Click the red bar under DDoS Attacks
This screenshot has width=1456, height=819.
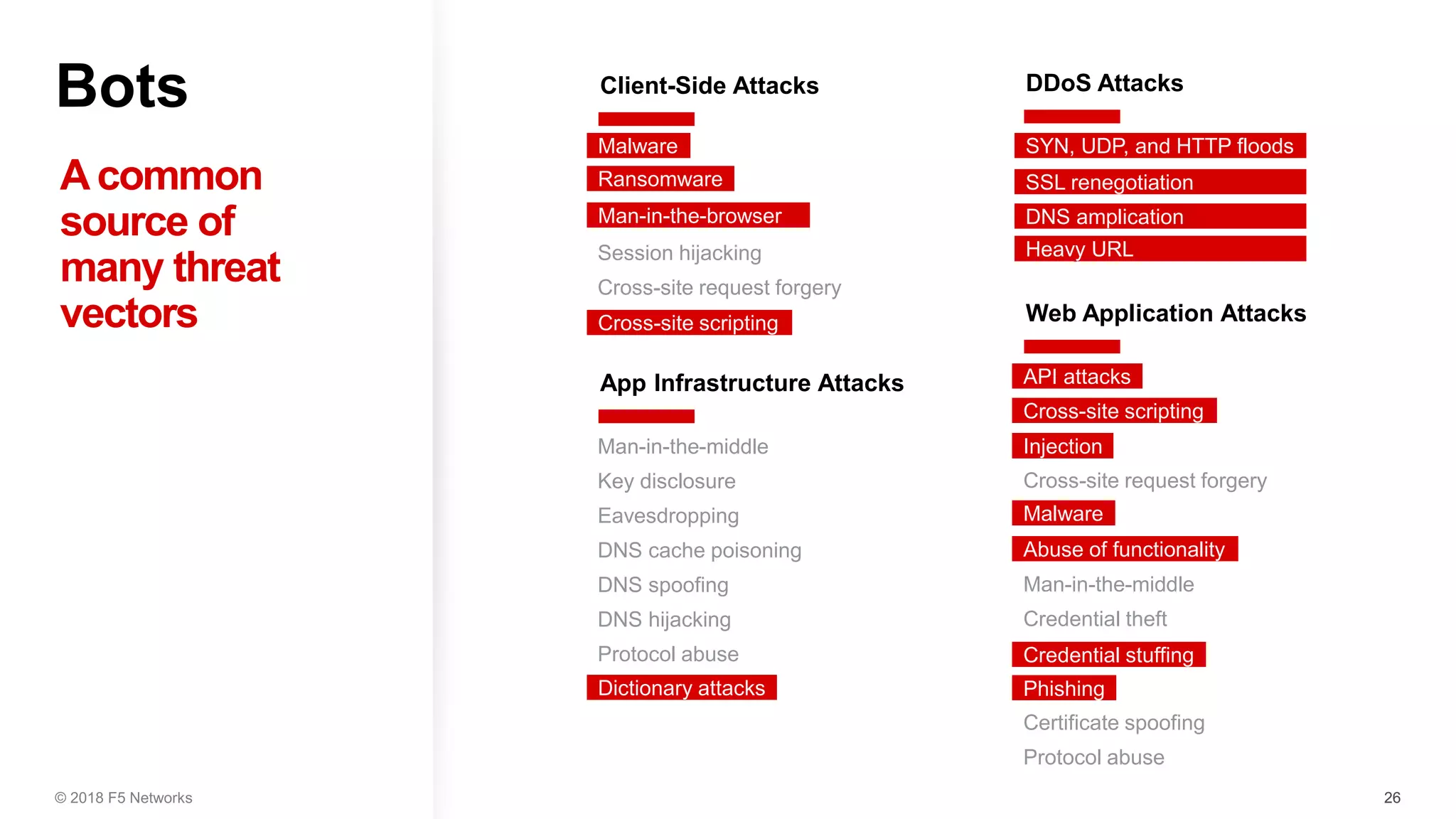pos(1071,117)
